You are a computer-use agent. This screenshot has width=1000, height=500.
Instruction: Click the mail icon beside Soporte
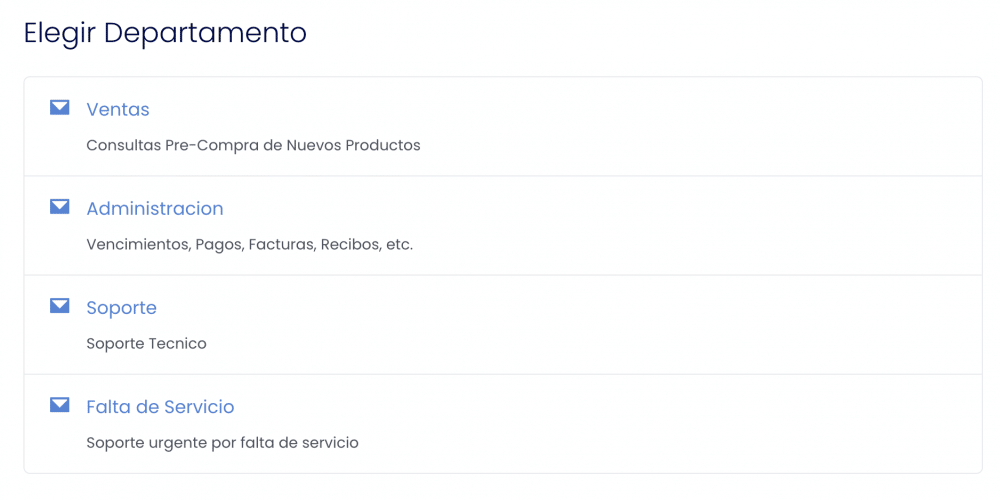[59, 306]
